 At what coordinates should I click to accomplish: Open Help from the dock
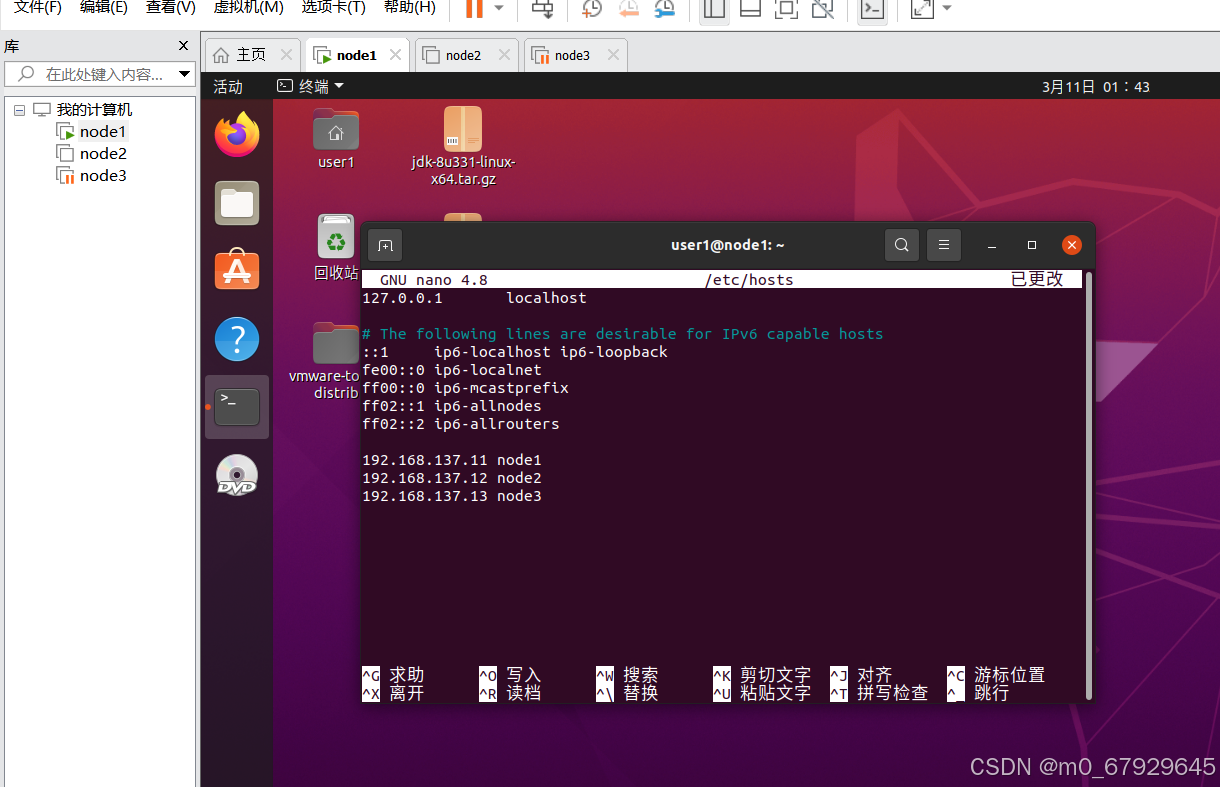(237, 340)
